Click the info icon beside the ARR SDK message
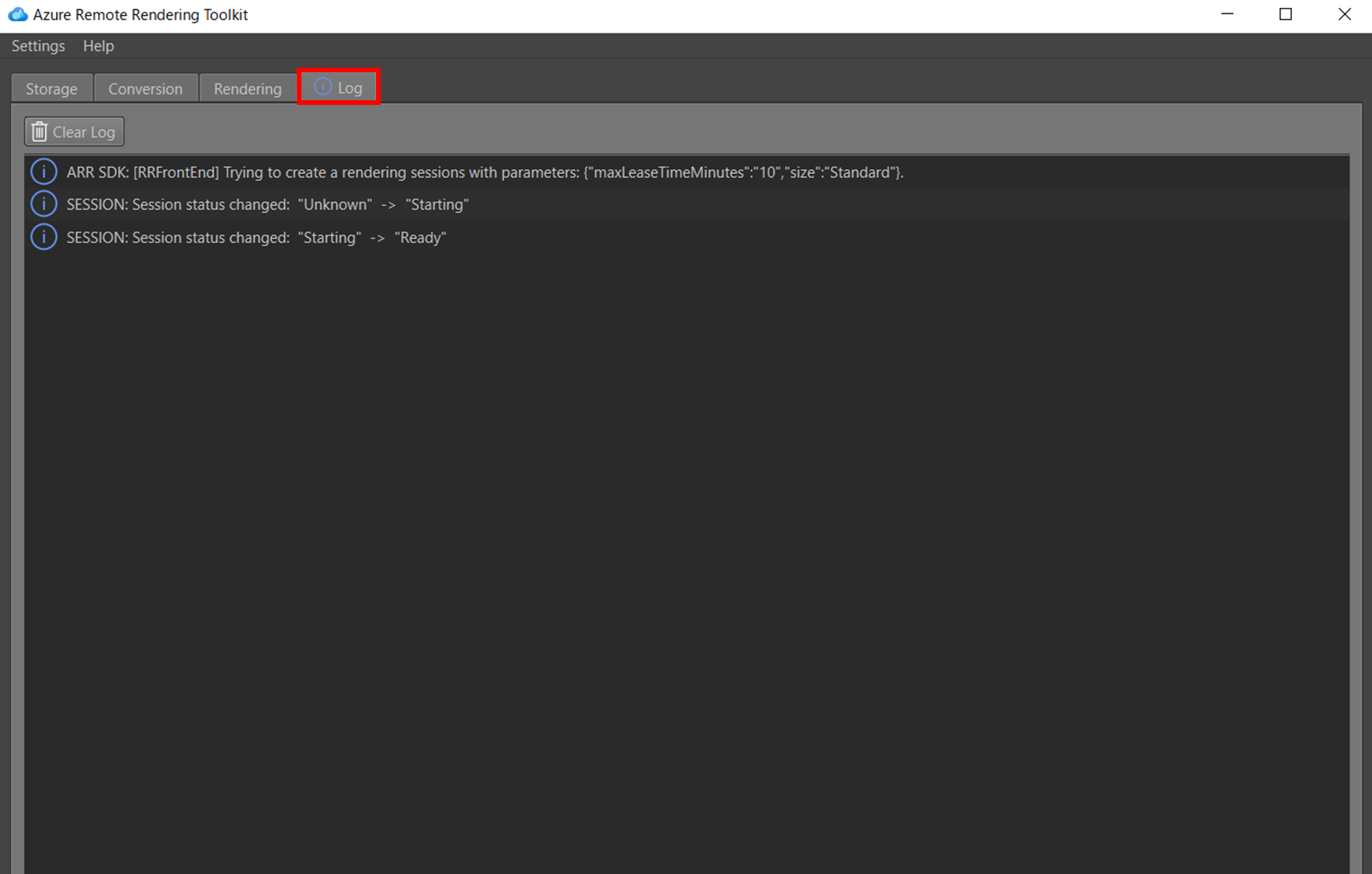 [44, 171]
